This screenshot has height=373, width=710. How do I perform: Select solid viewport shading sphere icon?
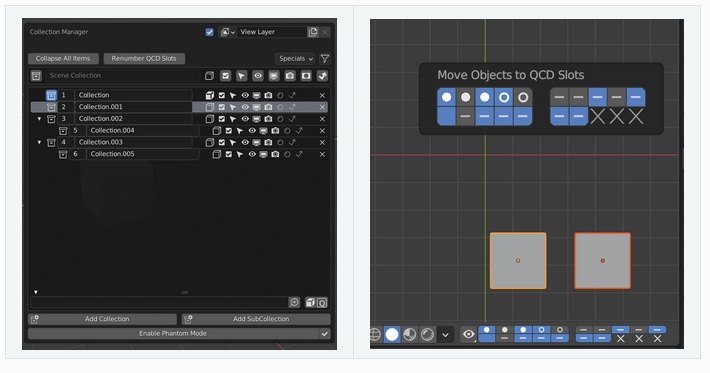click(392, 335)
